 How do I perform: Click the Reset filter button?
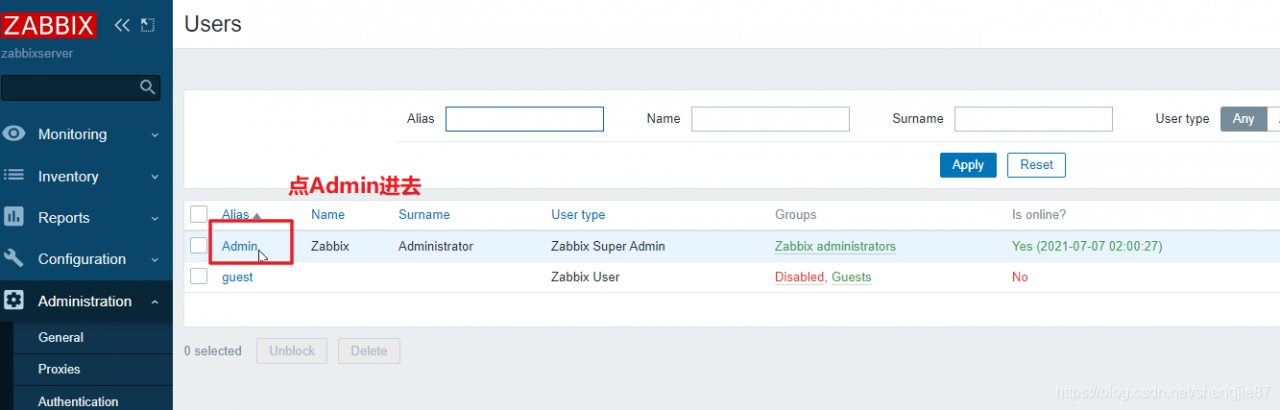click(1036, 165)
